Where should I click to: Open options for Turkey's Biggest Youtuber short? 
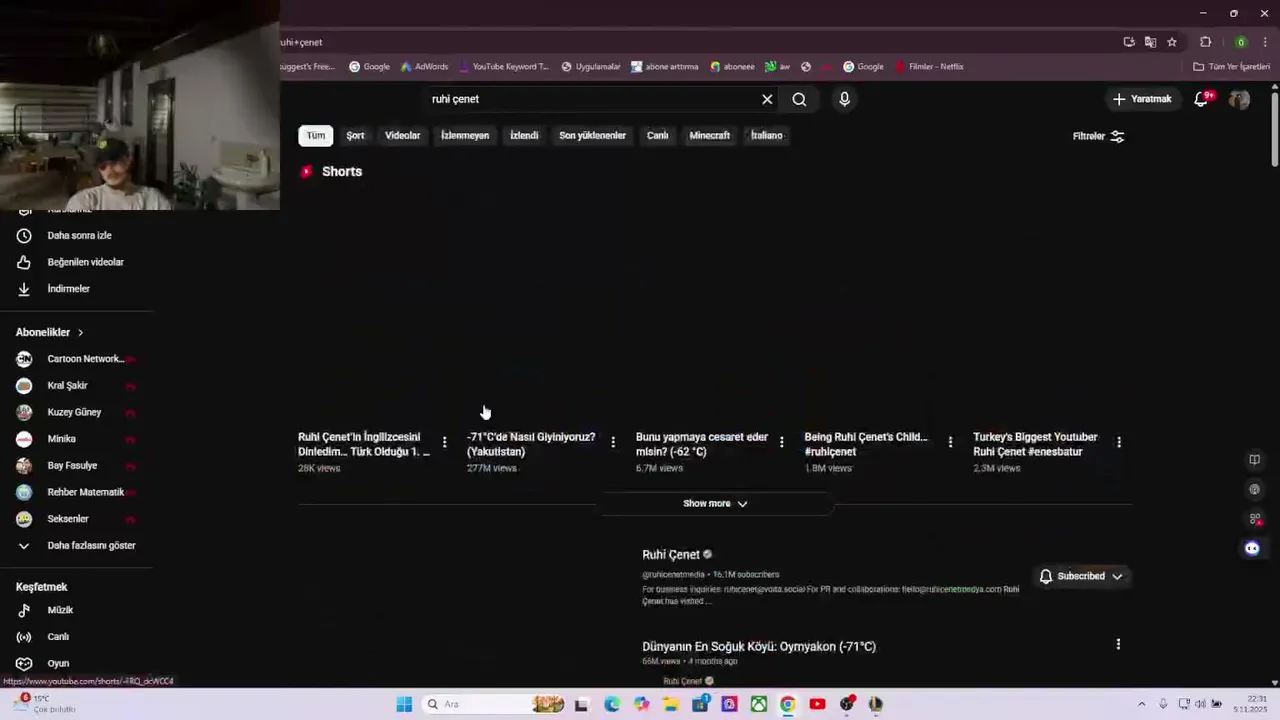click(1118, 442)
